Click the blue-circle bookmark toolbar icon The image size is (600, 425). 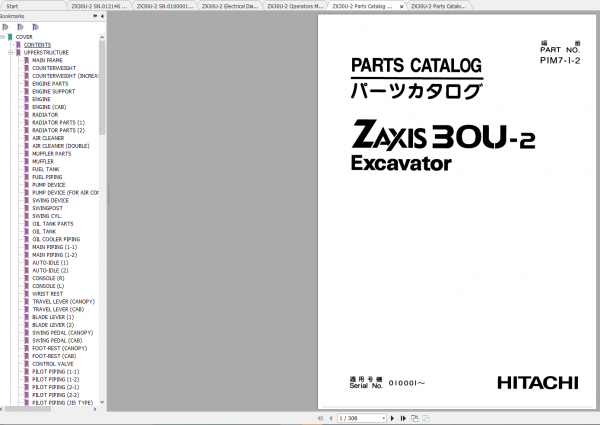[x=35, y=27]
